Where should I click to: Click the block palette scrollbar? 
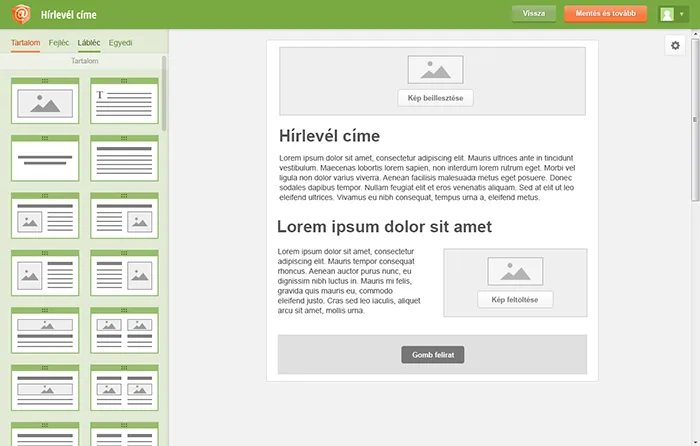(x=164, y=94)
